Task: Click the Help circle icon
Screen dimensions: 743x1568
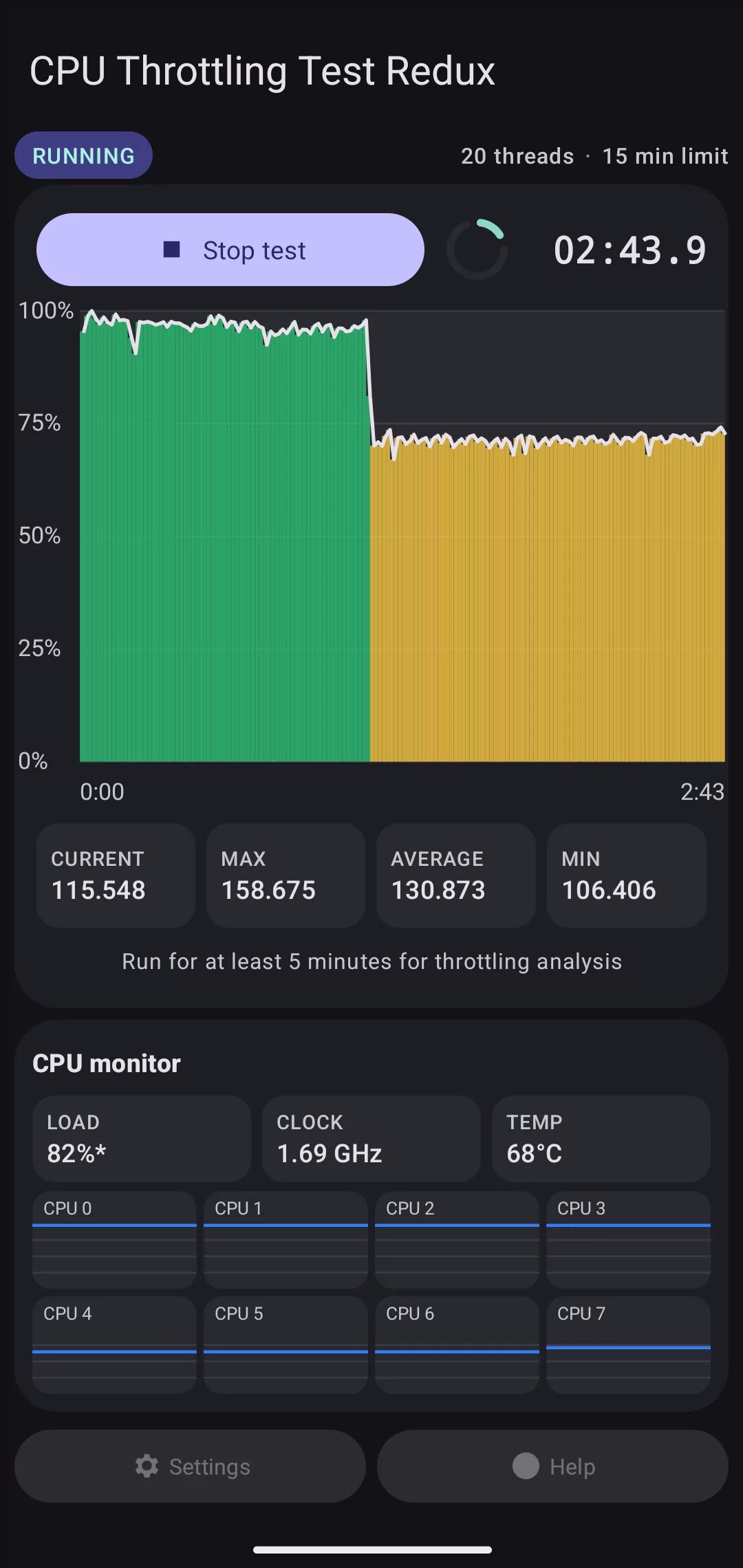Action: [x=526, y=1466]
